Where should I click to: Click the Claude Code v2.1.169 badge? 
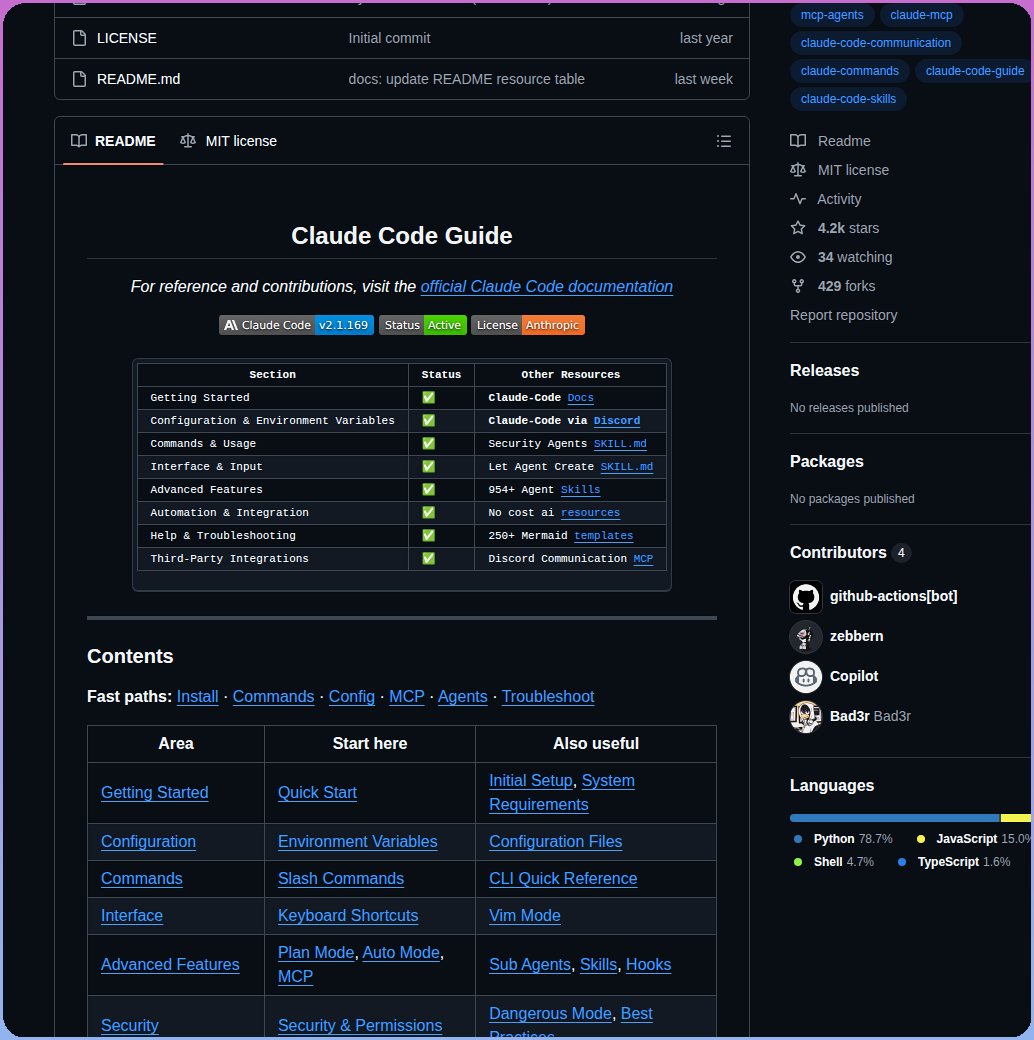click(x=296, y=325)
